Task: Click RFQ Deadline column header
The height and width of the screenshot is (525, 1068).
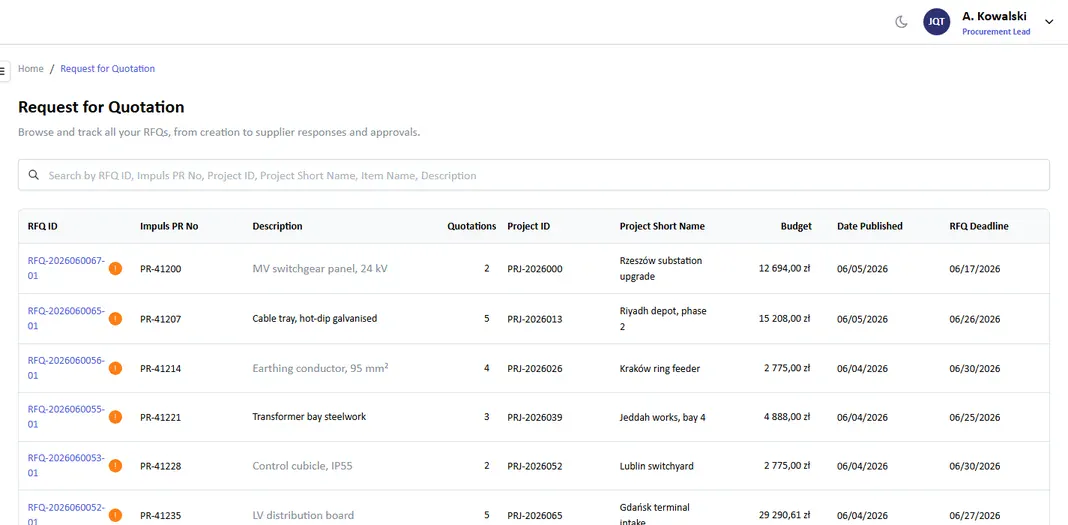Action: [x=979, y=226]
